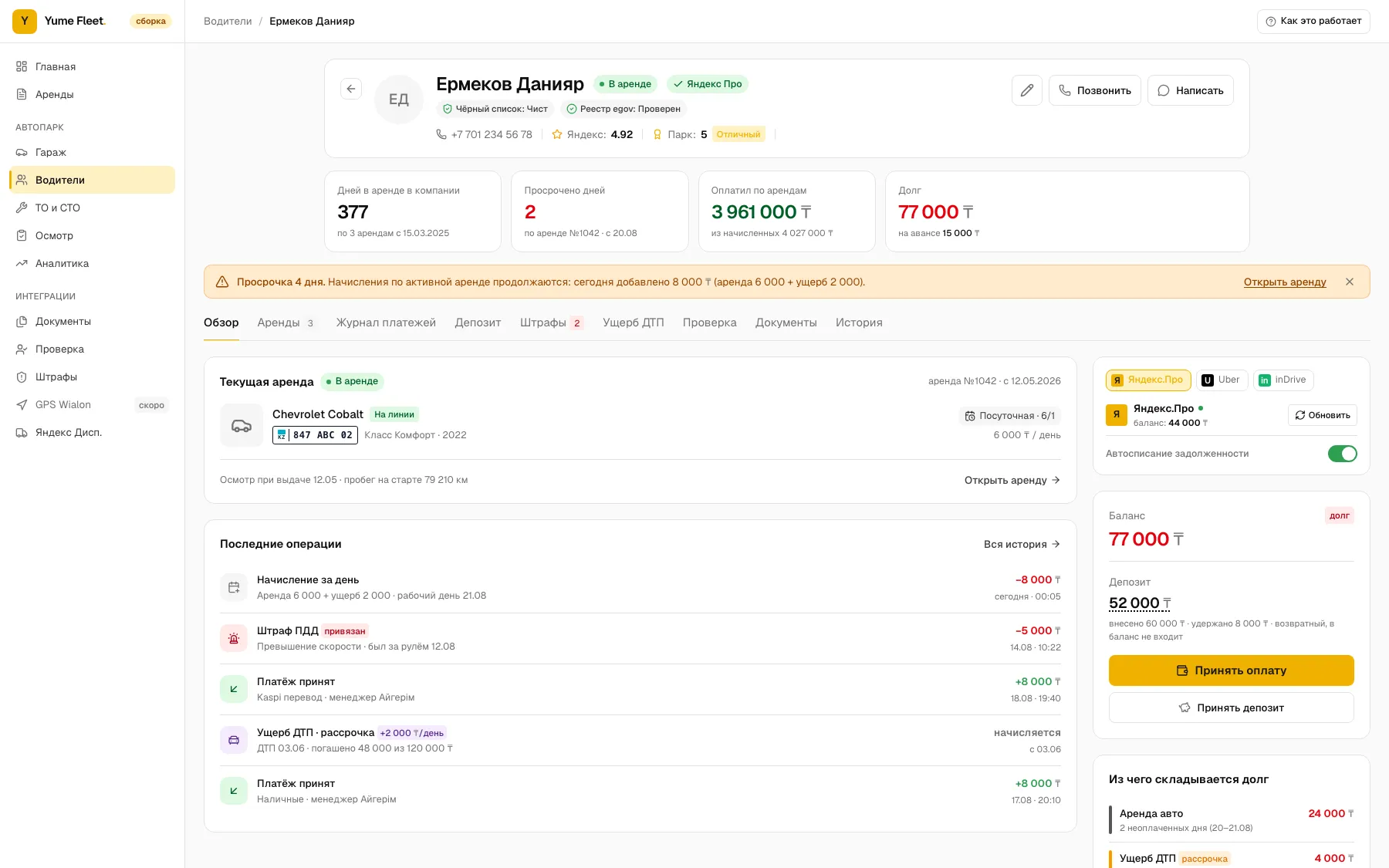Click the Принять депозит button
1389x868 pixels.
coord(1232,708)
